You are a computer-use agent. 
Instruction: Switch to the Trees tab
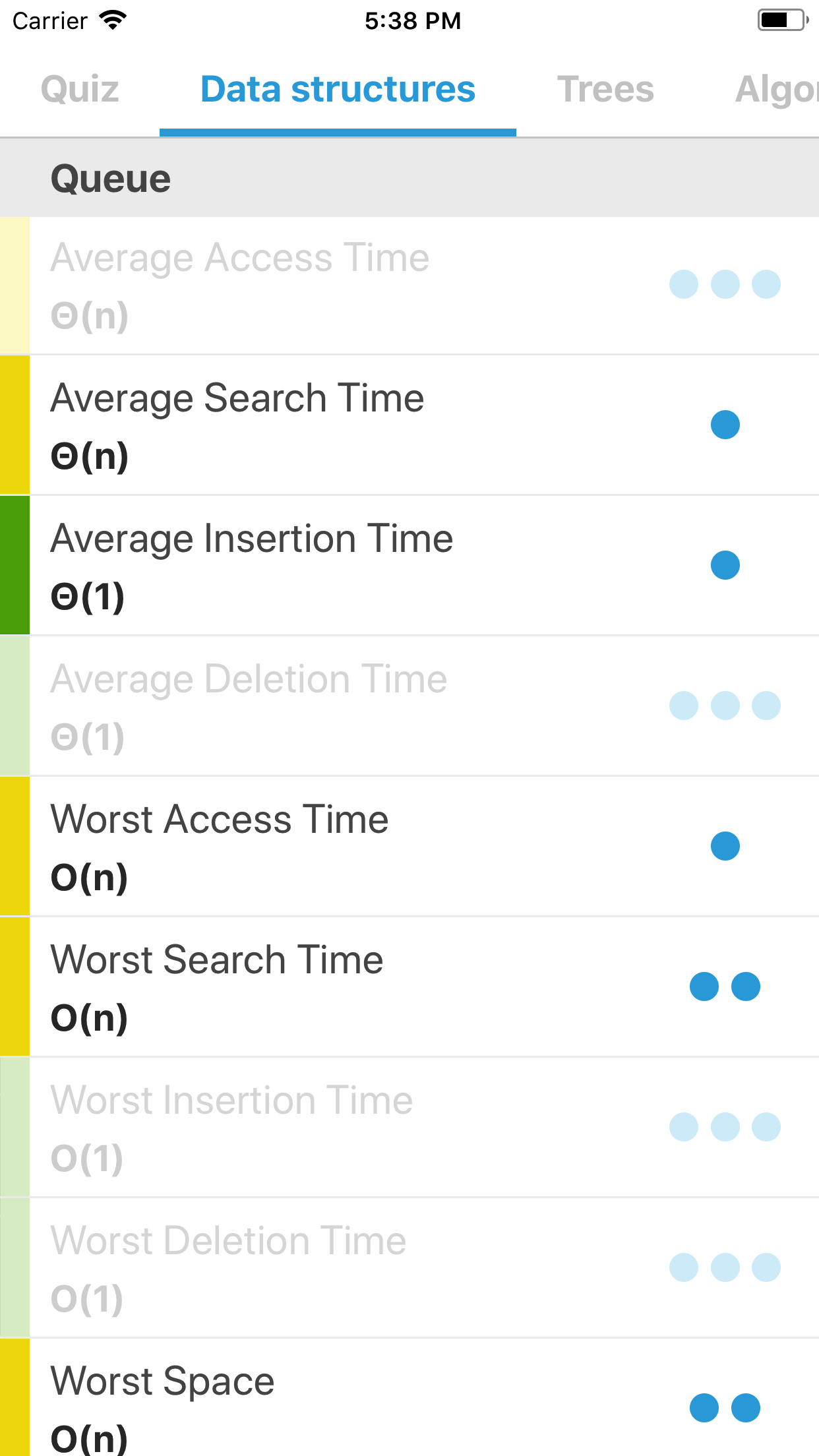pyautogui.click(x=605, y=89)
